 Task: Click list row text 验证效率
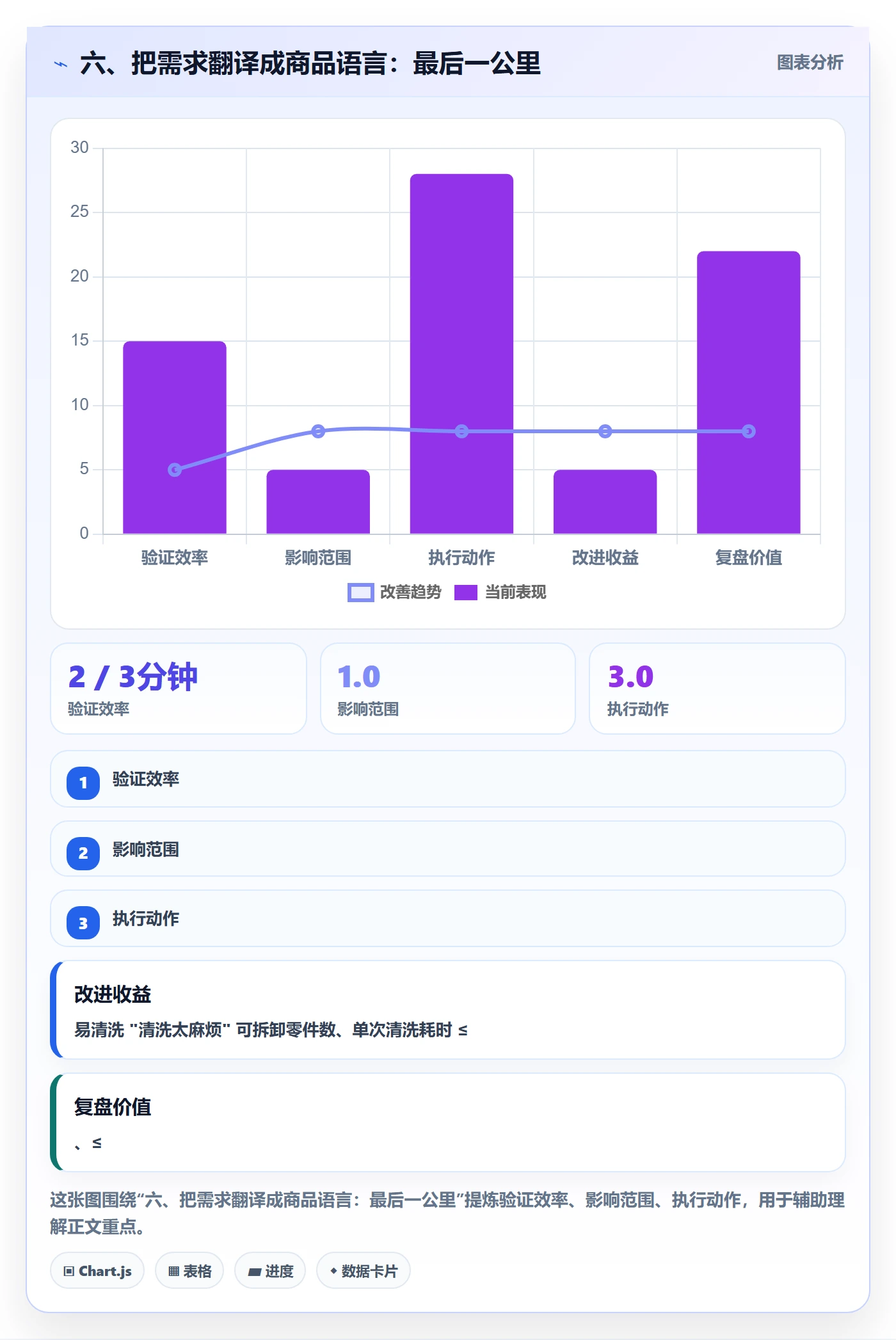[146, 779]
